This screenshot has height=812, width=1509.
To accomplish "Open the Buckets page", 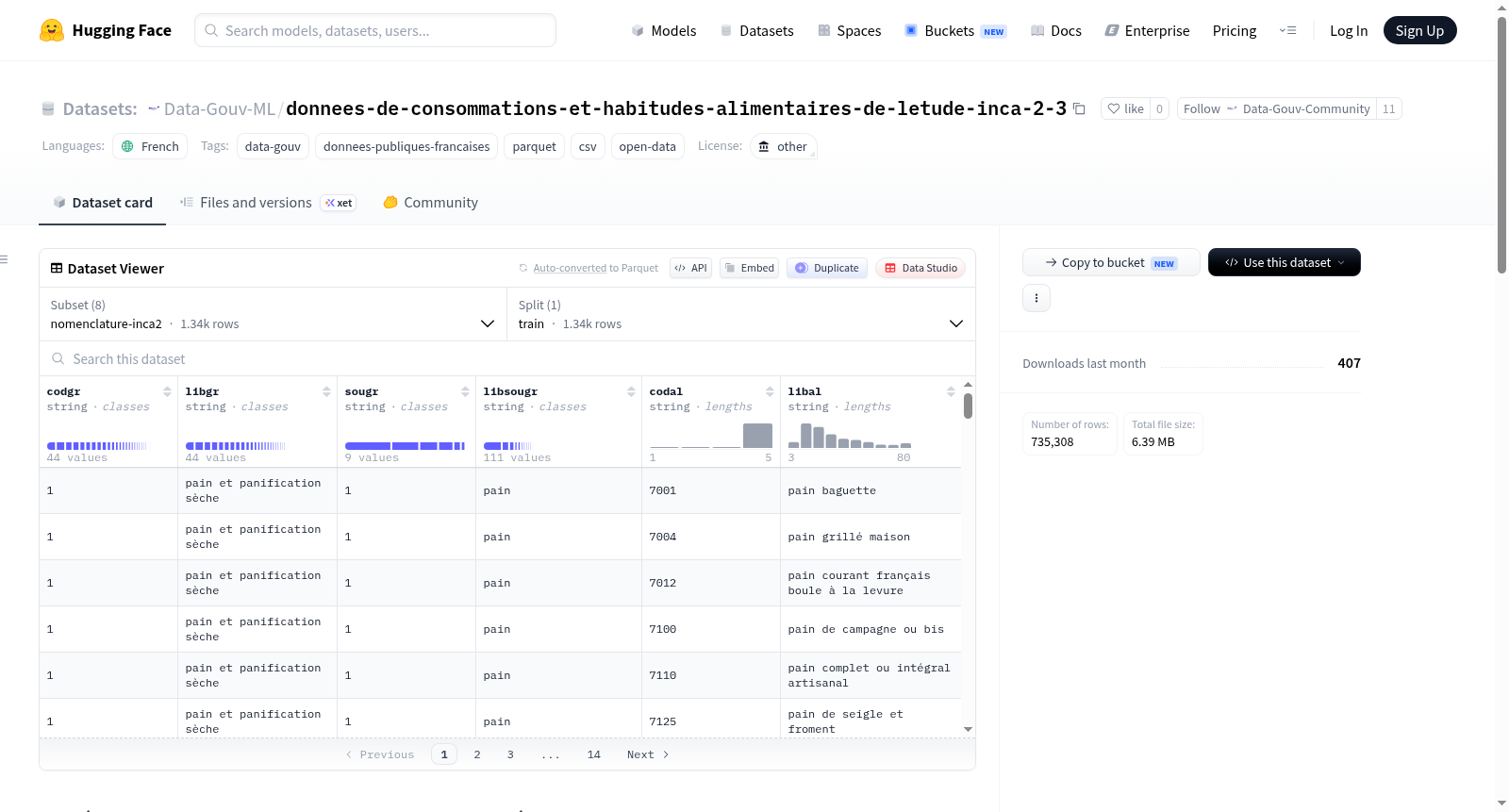I will click(955, 31).
